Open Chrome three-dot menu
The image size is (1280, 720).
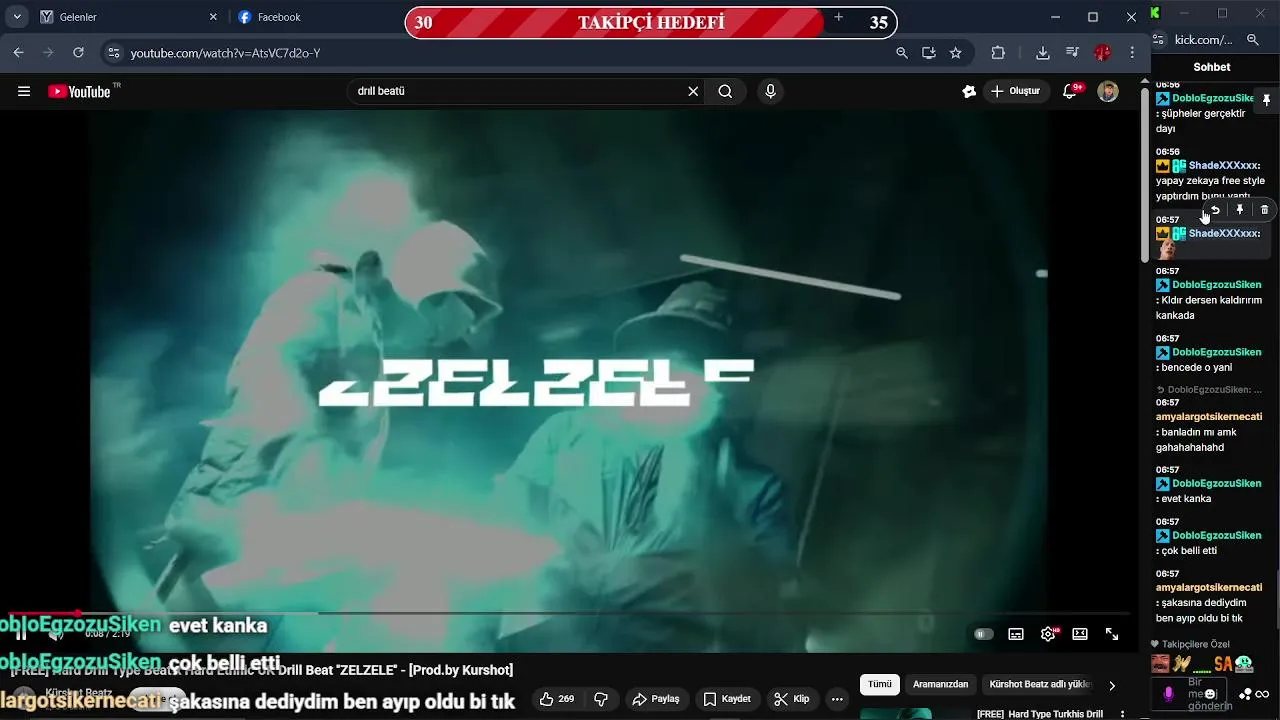tap(1132, 52)
